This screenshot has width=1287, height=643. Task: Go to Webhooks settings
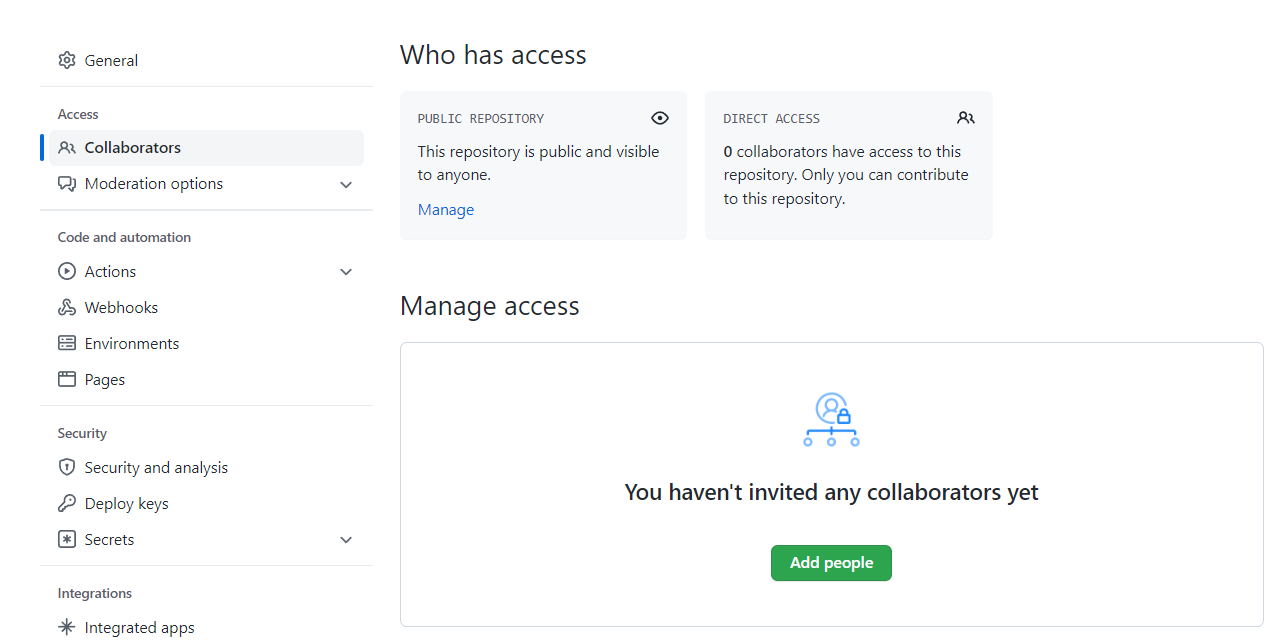tap(206, 308)
